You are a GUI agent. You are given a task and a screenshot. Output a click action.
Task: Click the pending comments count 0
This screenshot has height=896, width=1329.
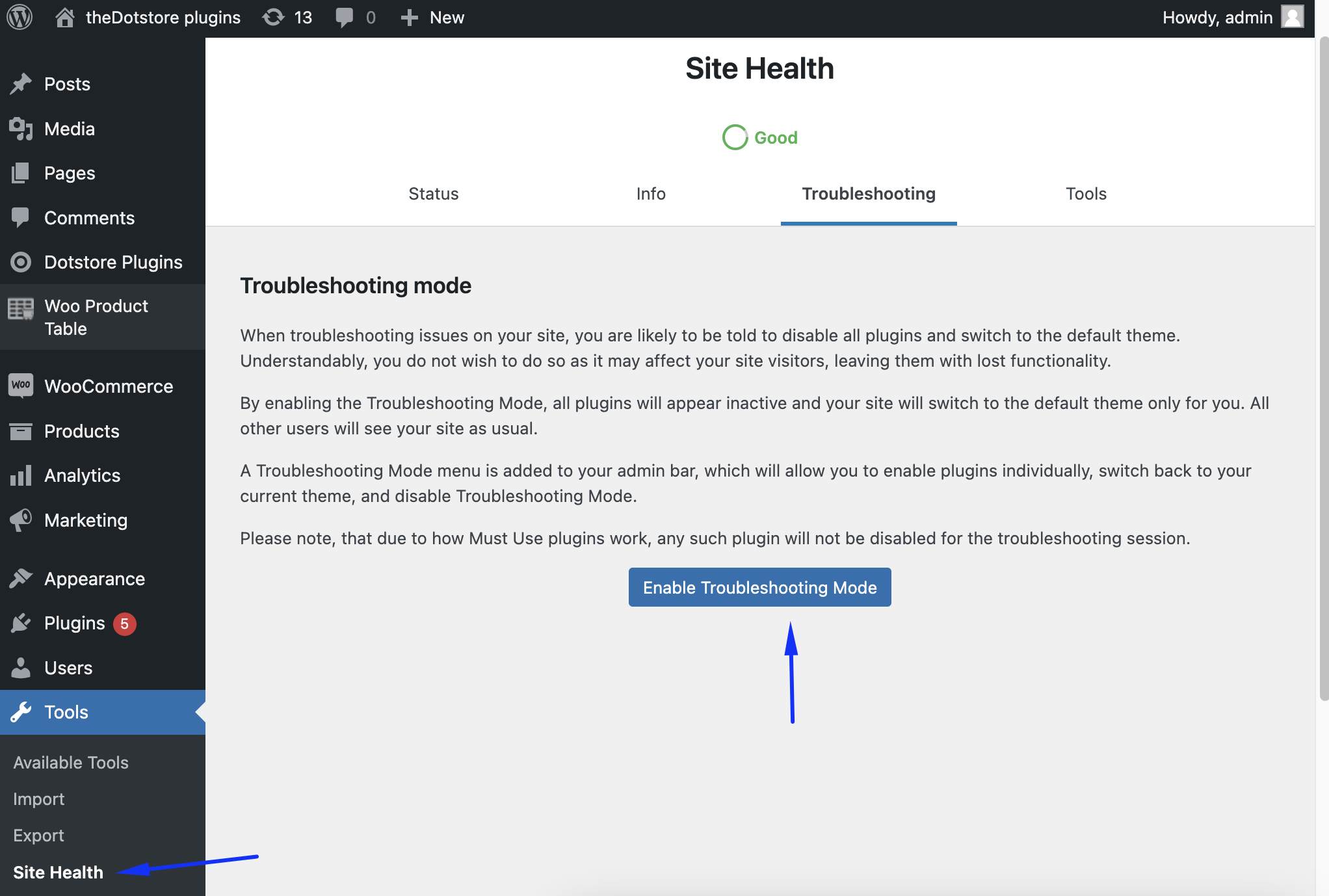tap(371, 18)
